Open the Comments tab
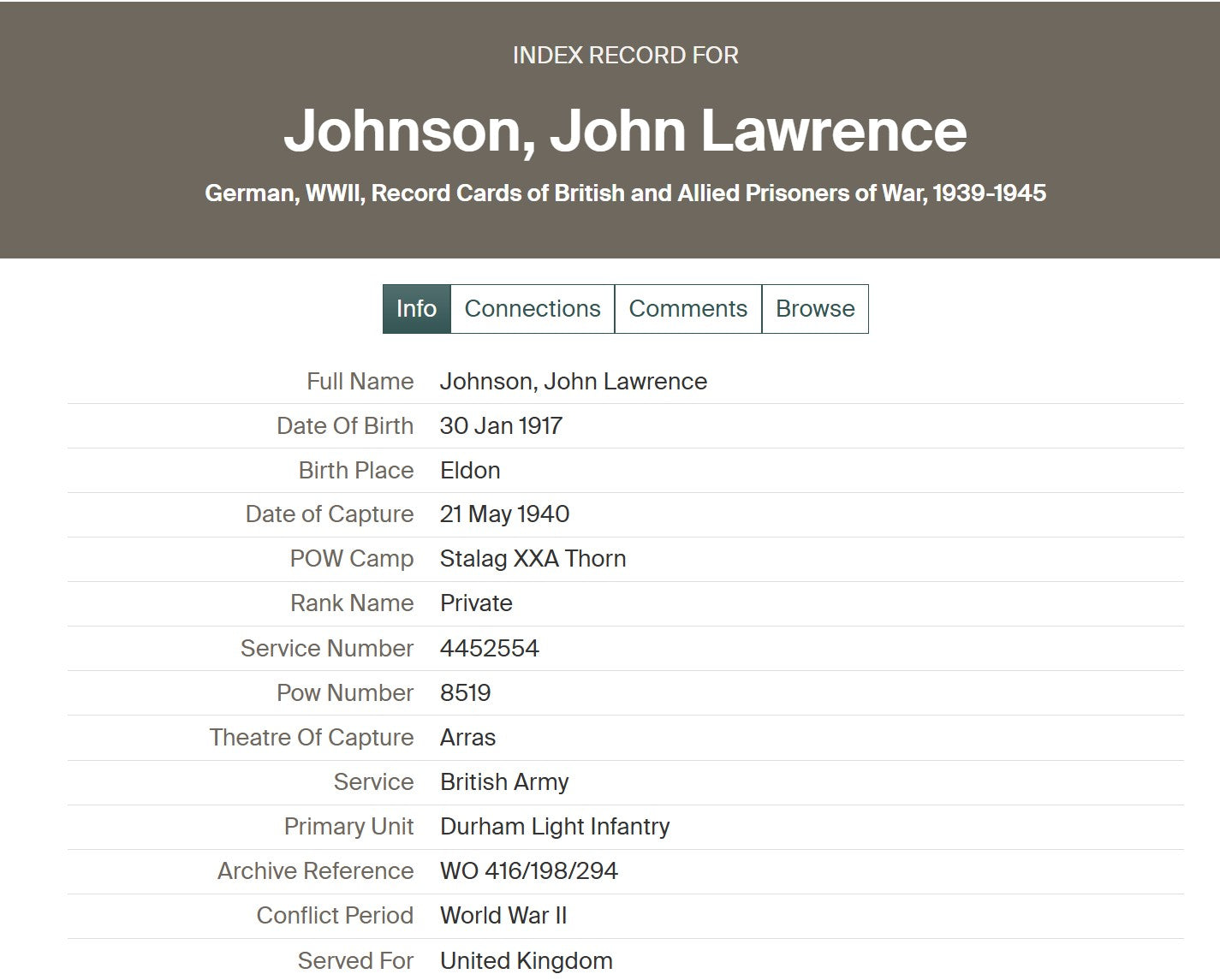The image size is (1220, 980). (x=687, y=309)
